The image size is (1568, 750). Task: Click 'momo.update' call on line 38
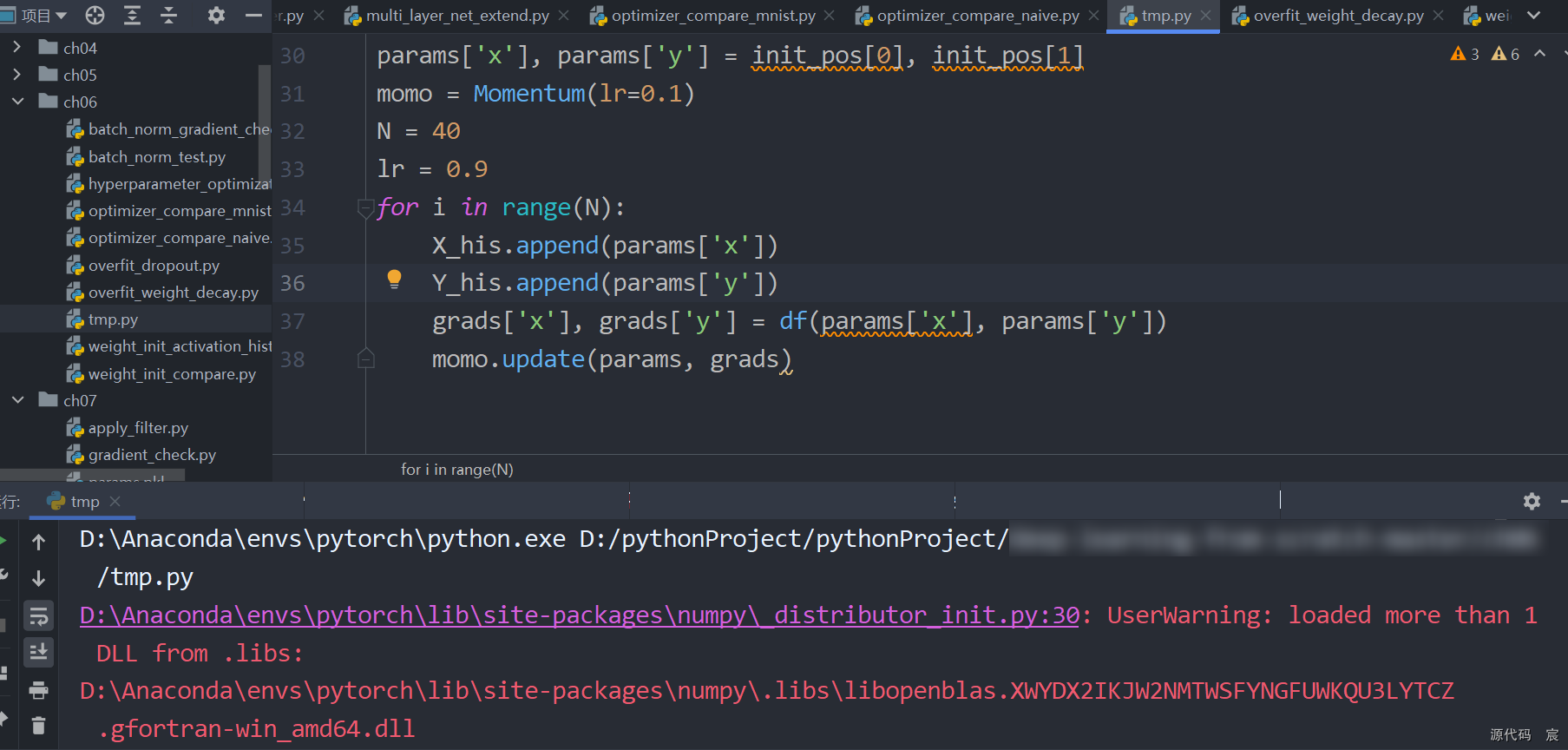click(508, 359)
